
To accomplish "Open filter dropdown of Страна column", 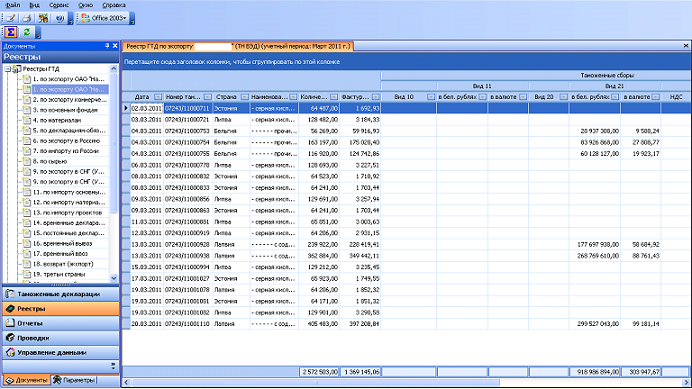I will tap(244, 97).
